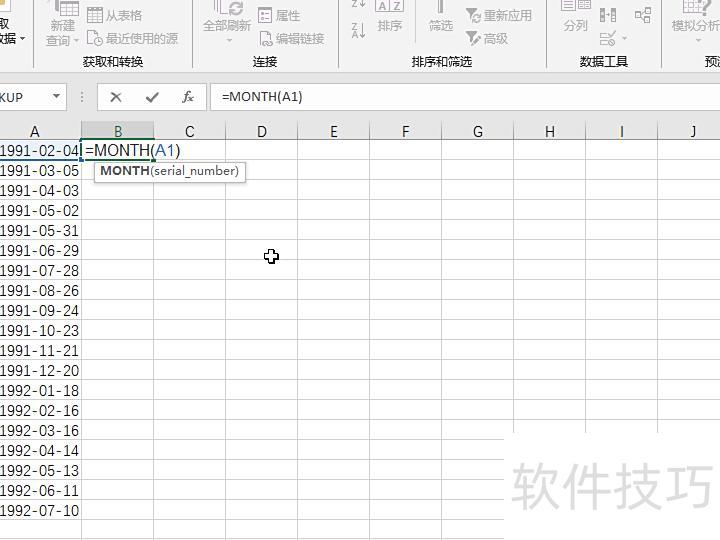
Task: Click the cancel formula X icon
Action: (x=116, y=97)
